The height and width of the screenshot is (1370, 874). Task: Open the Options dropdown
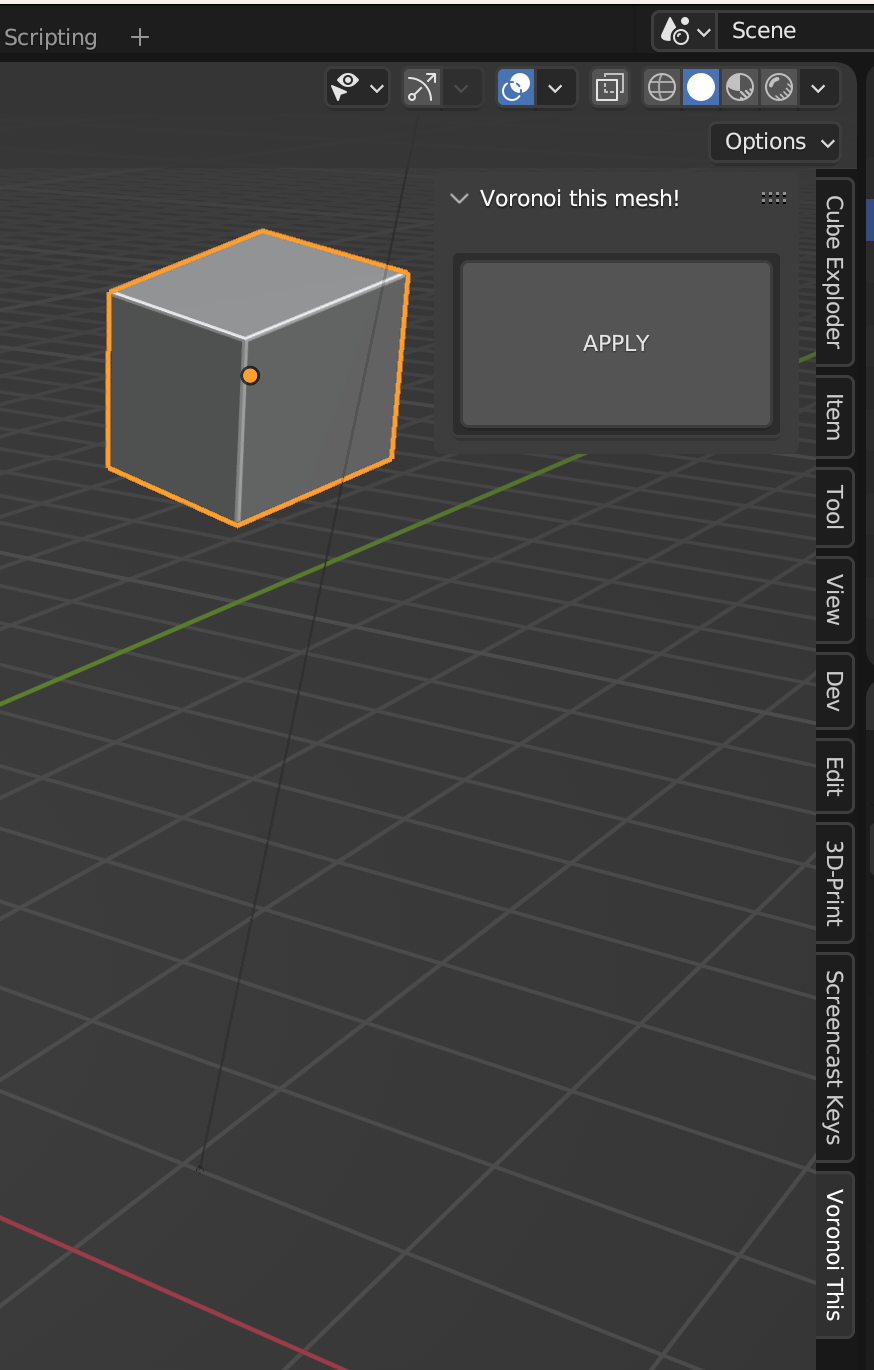pyautogui.click(x=776, y=142)
